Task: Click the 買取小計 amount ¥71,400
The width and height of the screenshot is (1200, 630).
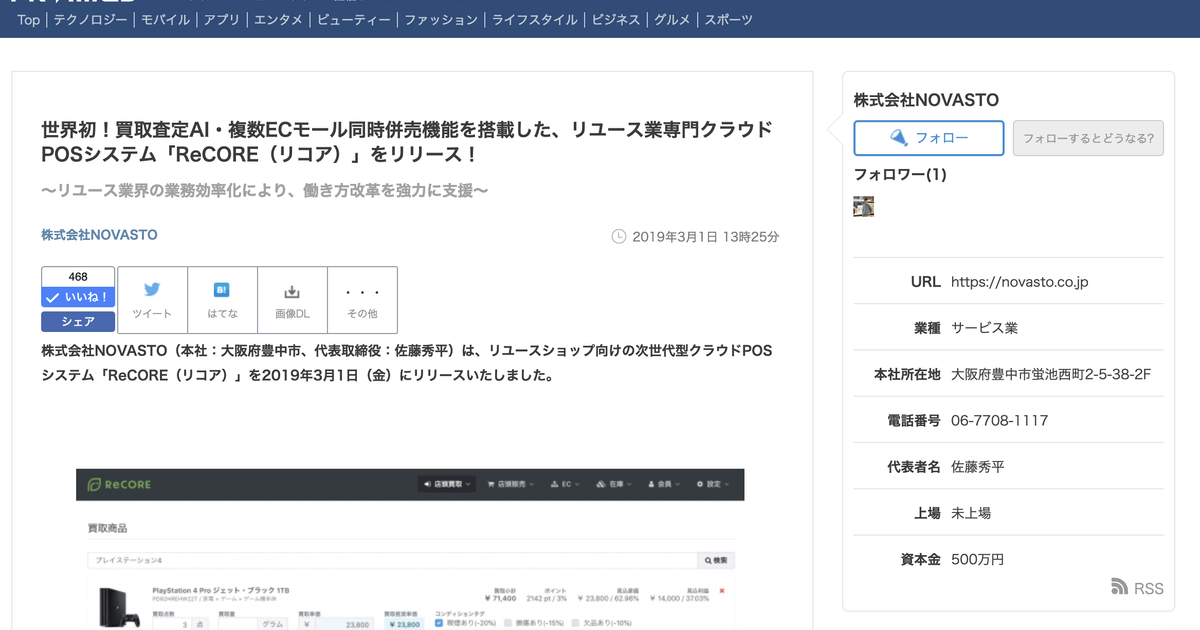Action: (502, 598)
